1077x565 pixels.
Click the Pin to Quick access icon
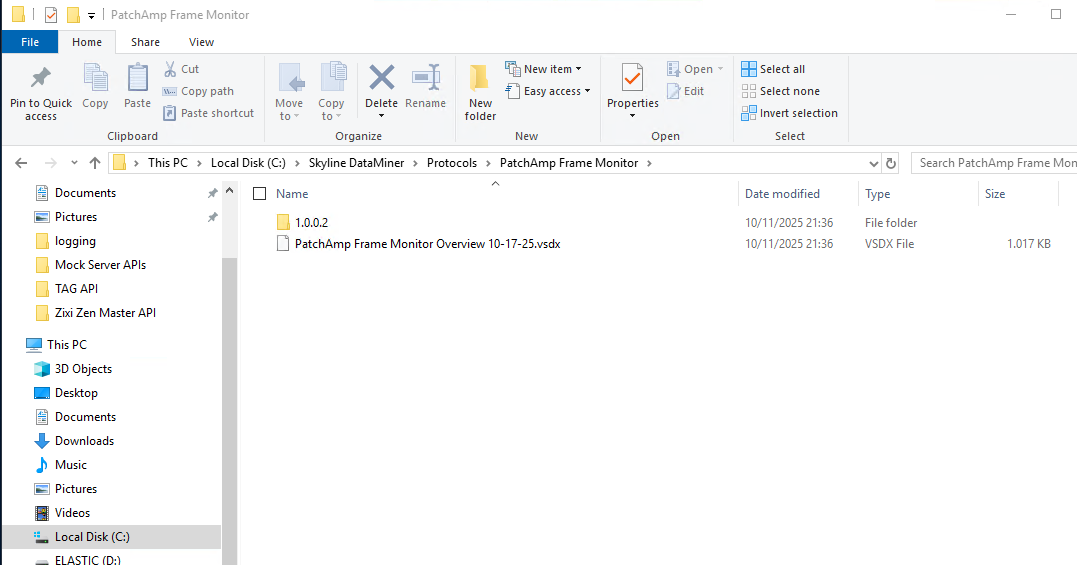41,80
